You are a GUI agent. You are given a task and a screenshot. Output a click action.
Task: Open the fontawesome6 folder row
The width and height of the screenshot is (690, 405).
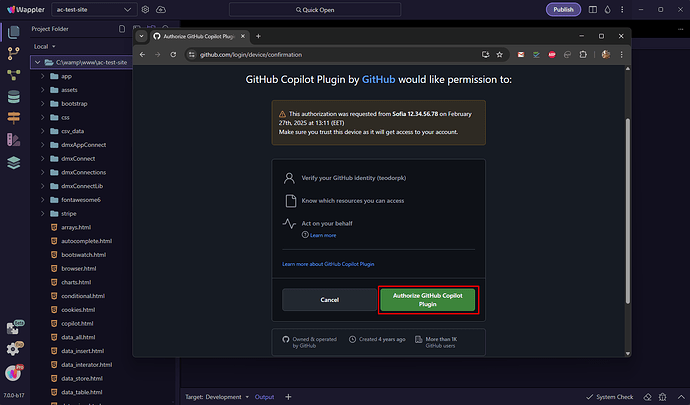tap(81, 200)
